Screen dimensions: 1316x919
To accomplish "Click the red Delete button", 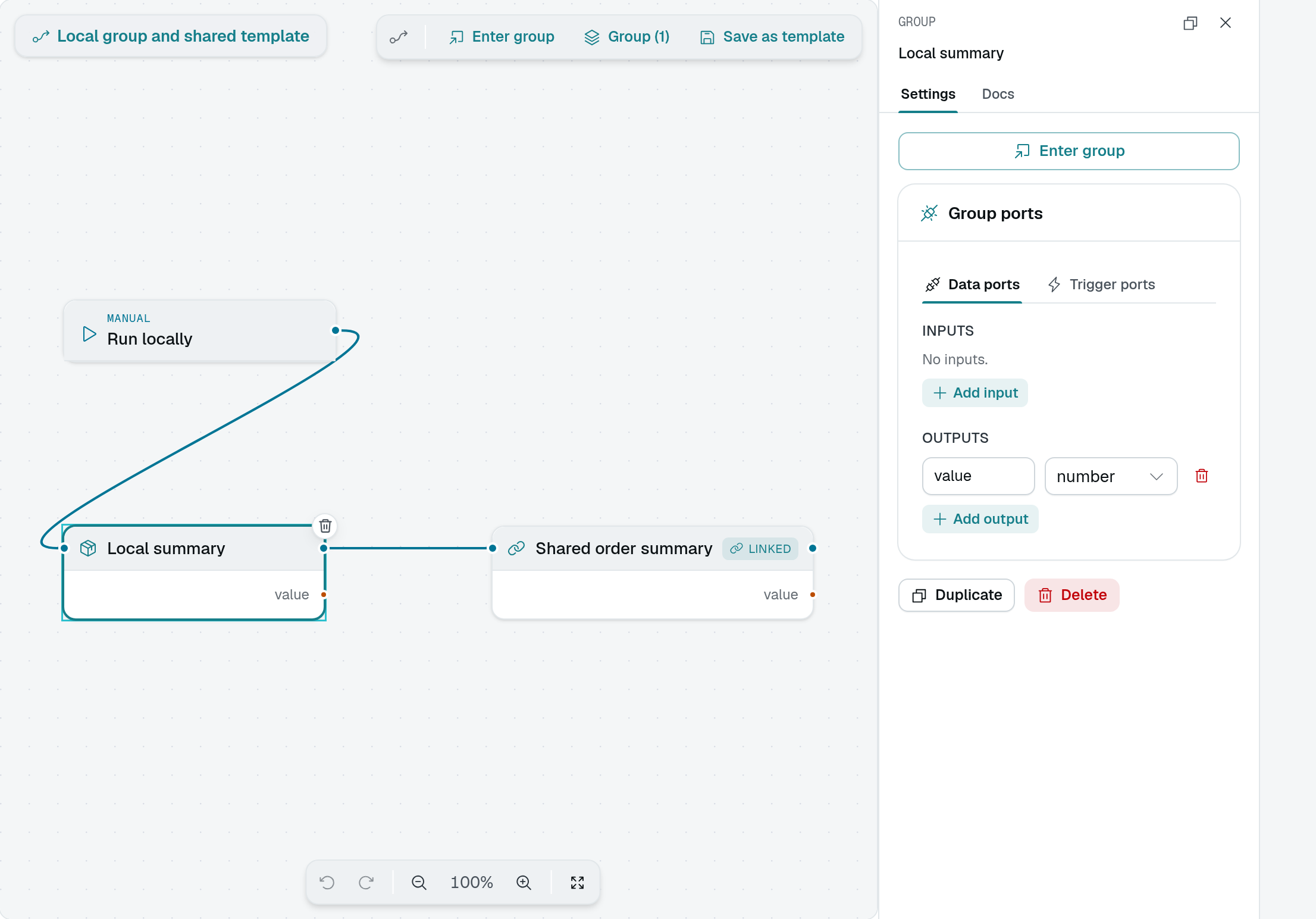I will (1072, 595).
